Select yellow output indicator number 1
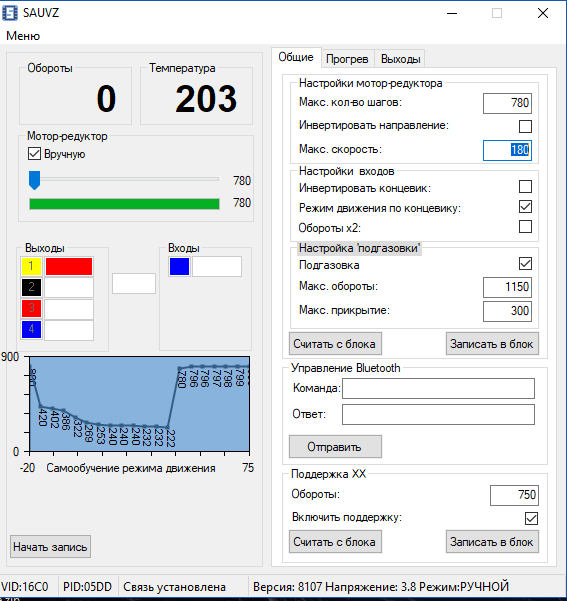567x601 pixels. tap(31, 266)
